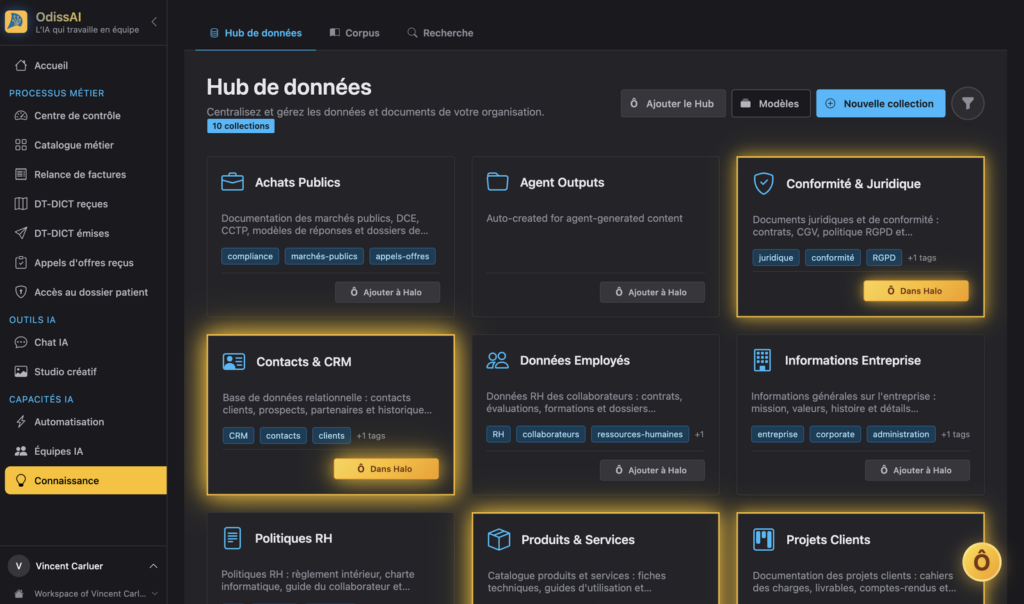Click the OdissAI logo icon
This screenshot has height=604, width=1024.
click(16, 22)
